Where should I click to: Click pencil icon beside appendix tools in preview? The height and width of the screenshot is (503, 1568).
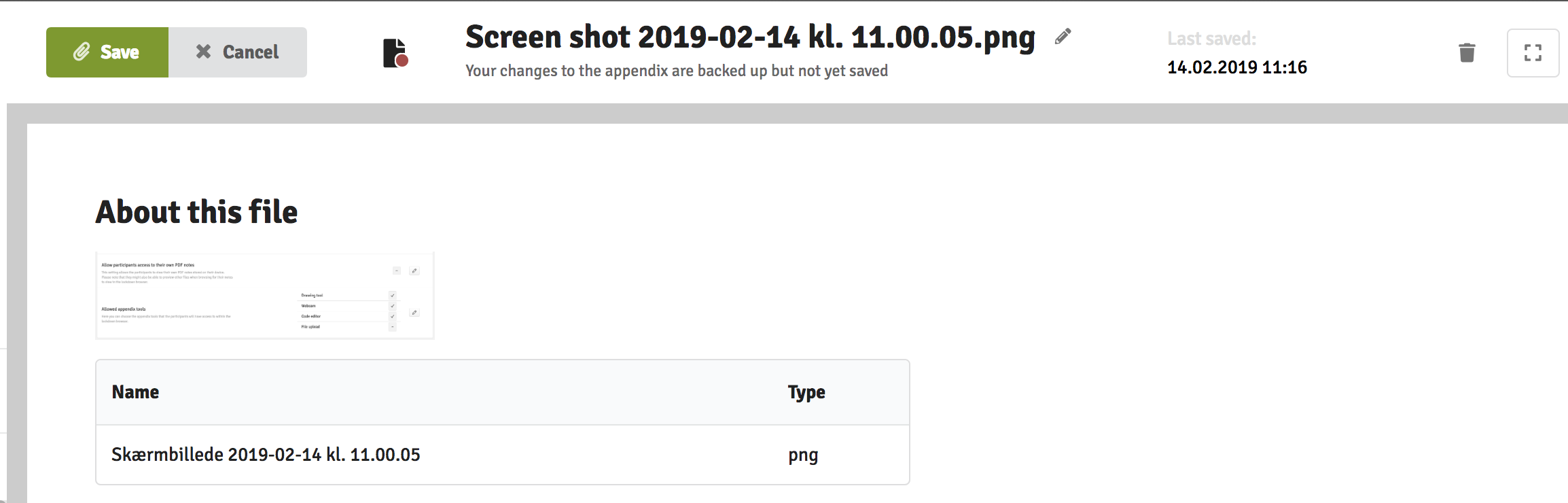point(414,313)
